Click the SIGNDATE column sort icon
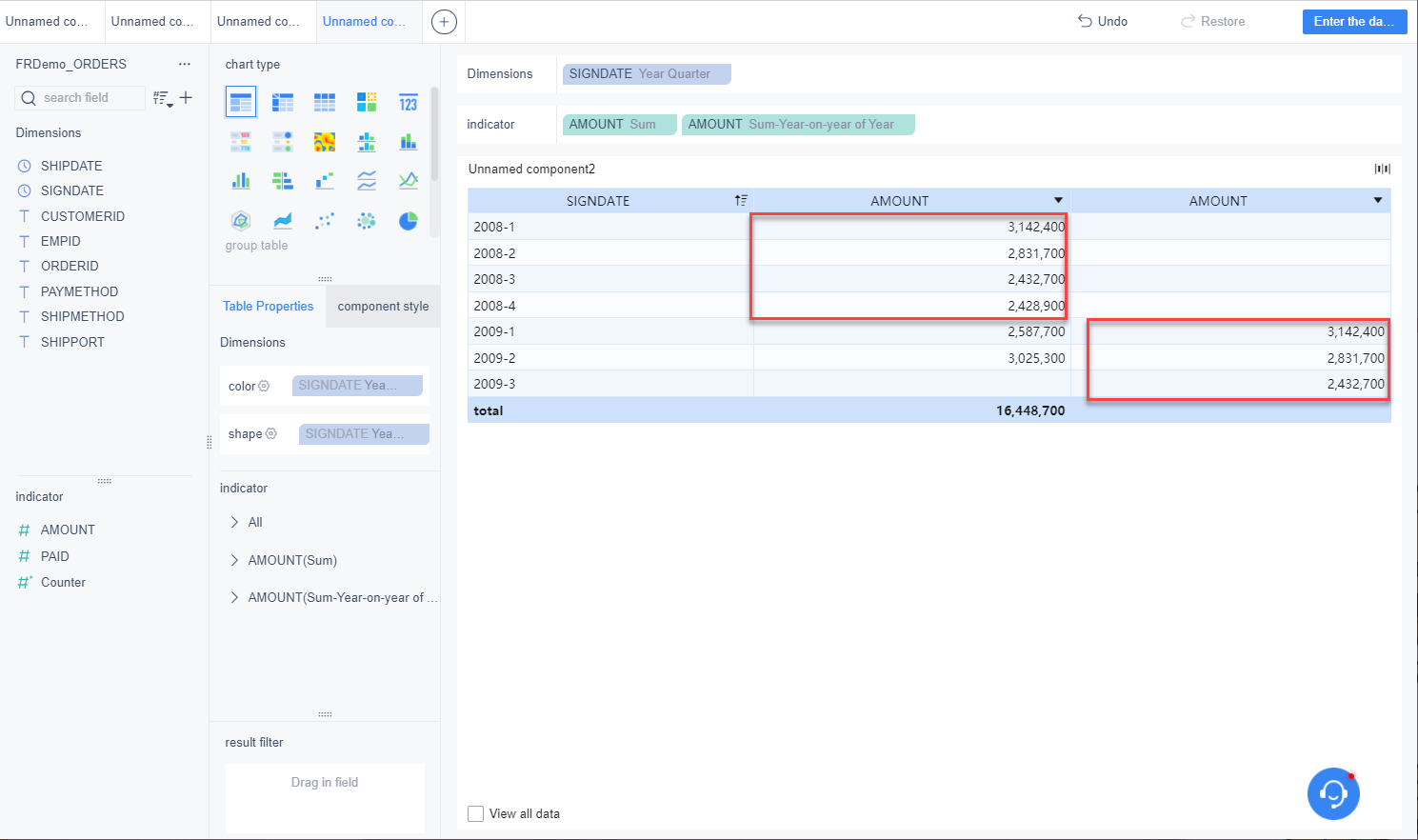The image size is (1418, 840). [x=741, y=201]
